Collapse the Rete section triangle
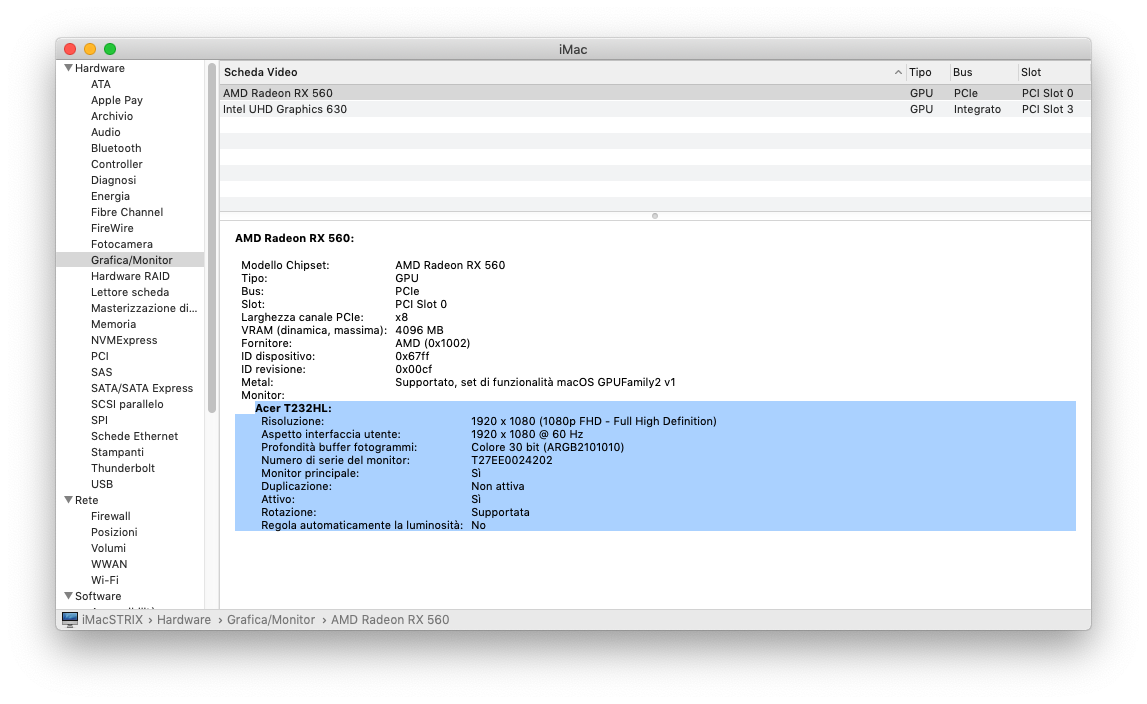The height and width of the screenshot is (704, 1147). click(68, 500)
